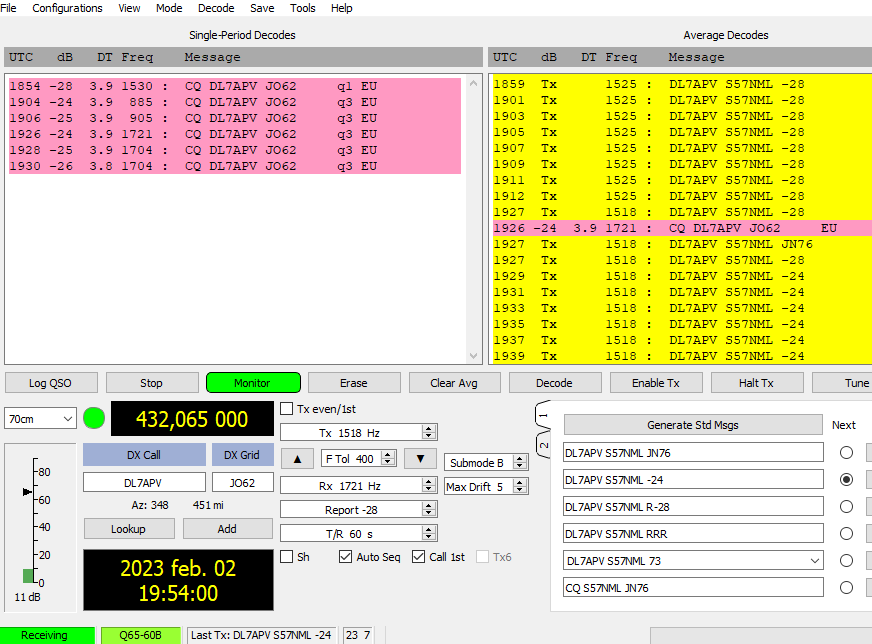Open the 70cm band dropdown
Screen dimensions: 872x644
(40, 419)
